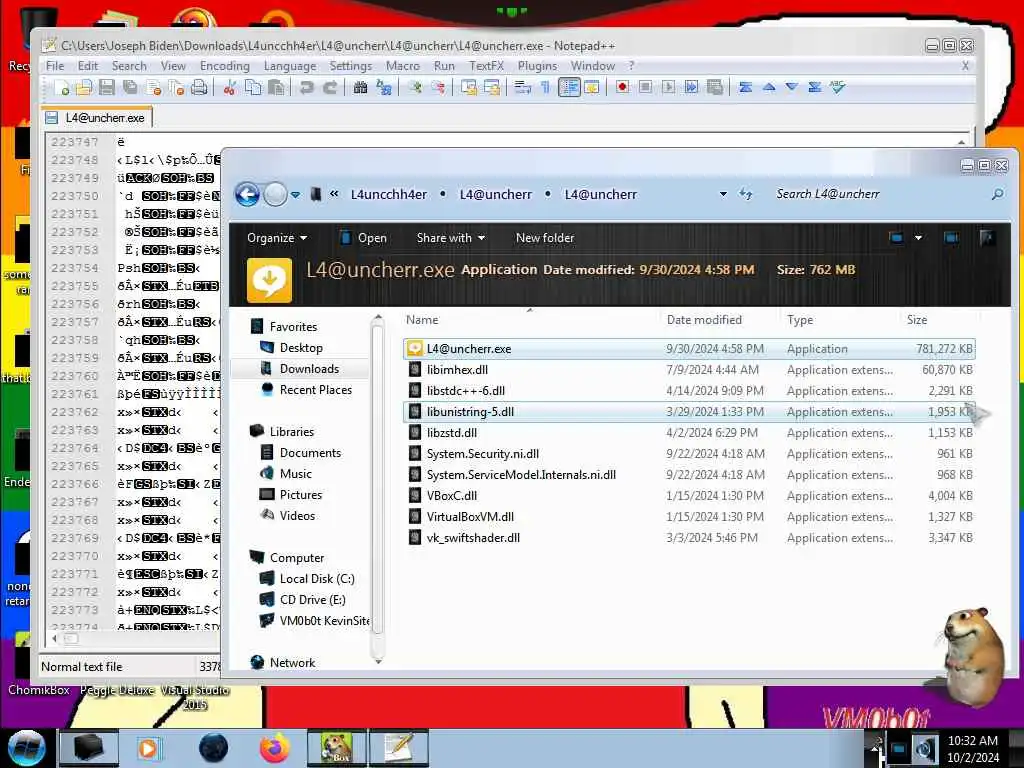This screenshot has width=1024, height=768.
Task: Click the L4uncchh4er breadcrumb in address bar
Action: point(389,195)
